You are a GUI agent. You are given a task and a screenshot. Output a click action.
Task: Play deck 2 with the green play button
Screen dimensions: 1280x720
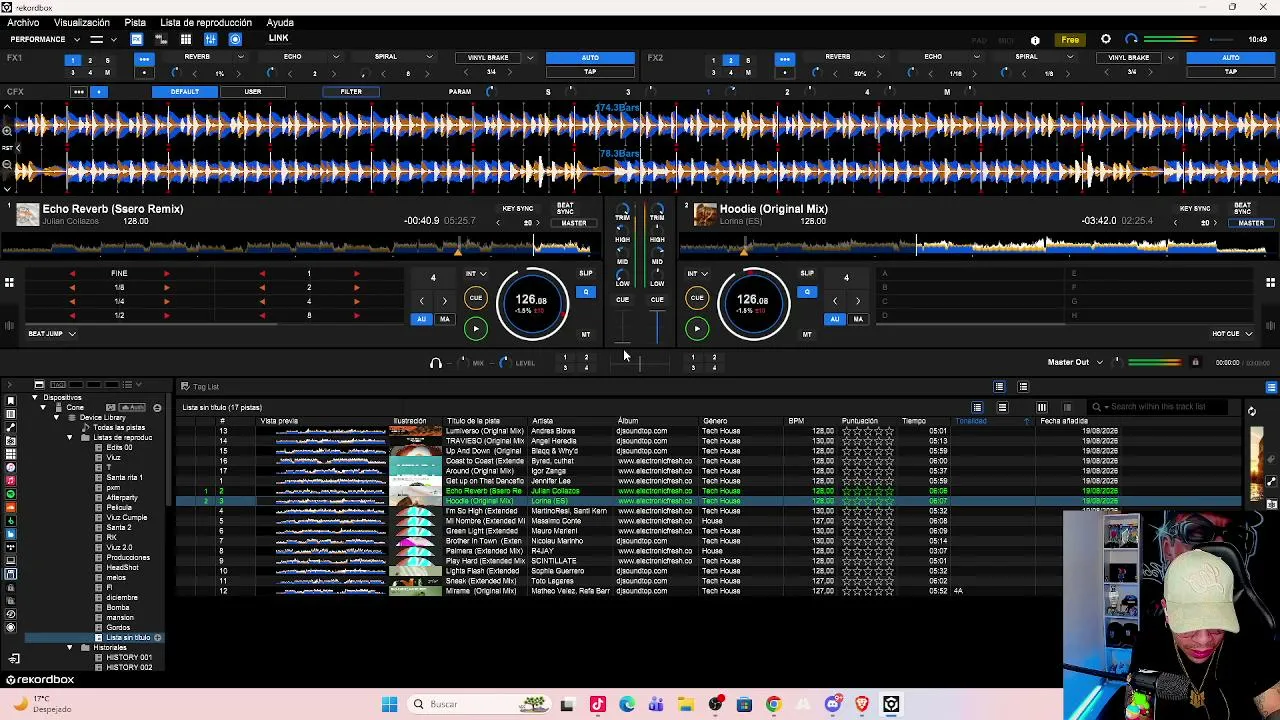(x=697, y=328)
